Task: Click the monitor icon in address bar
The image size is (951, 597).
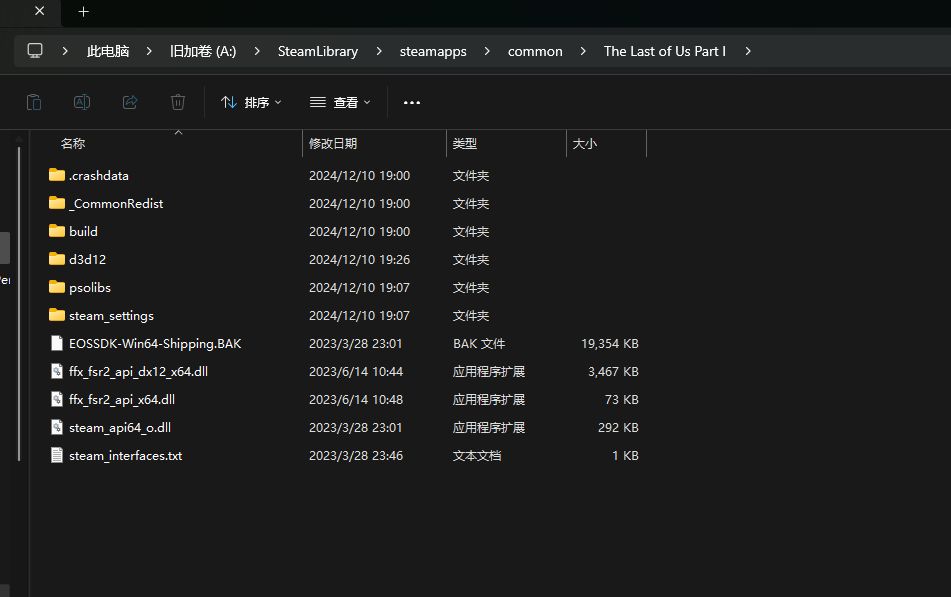Action: 35,51
